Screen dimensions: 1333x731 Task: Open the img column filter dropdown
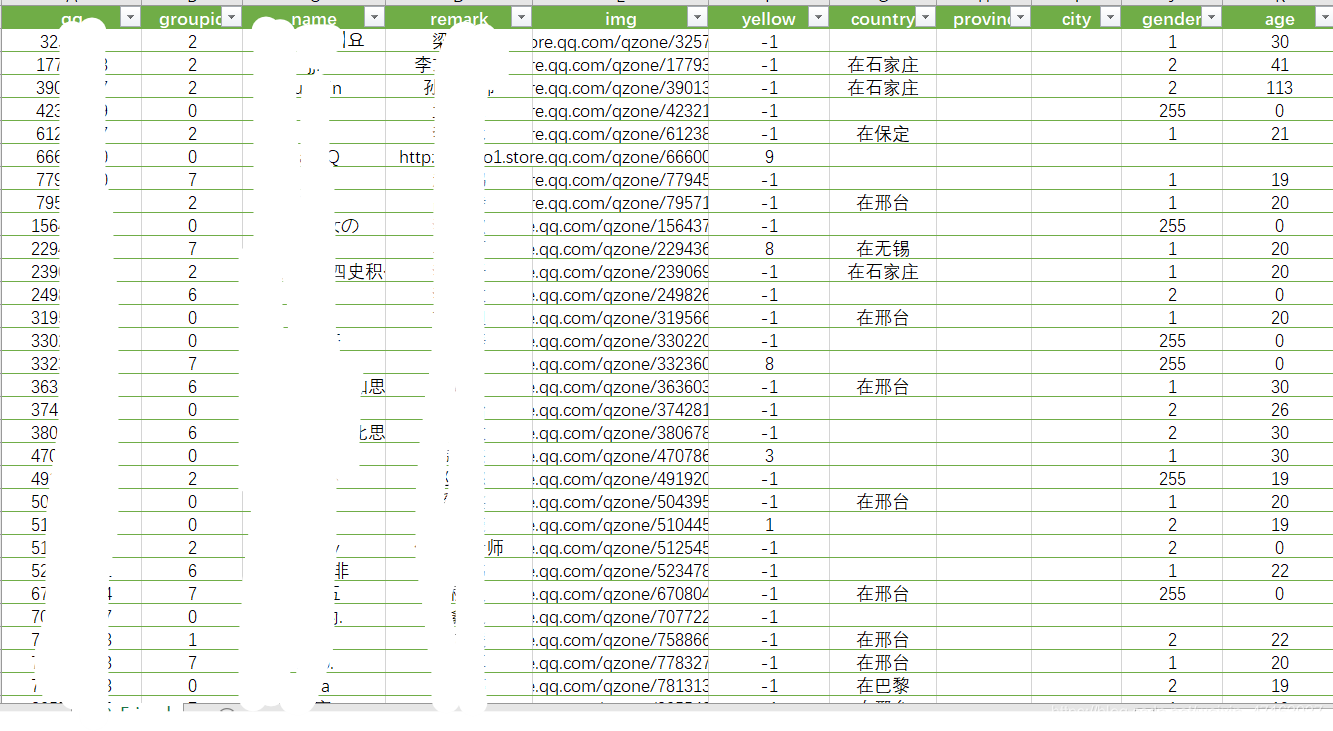tap(696, 18)
